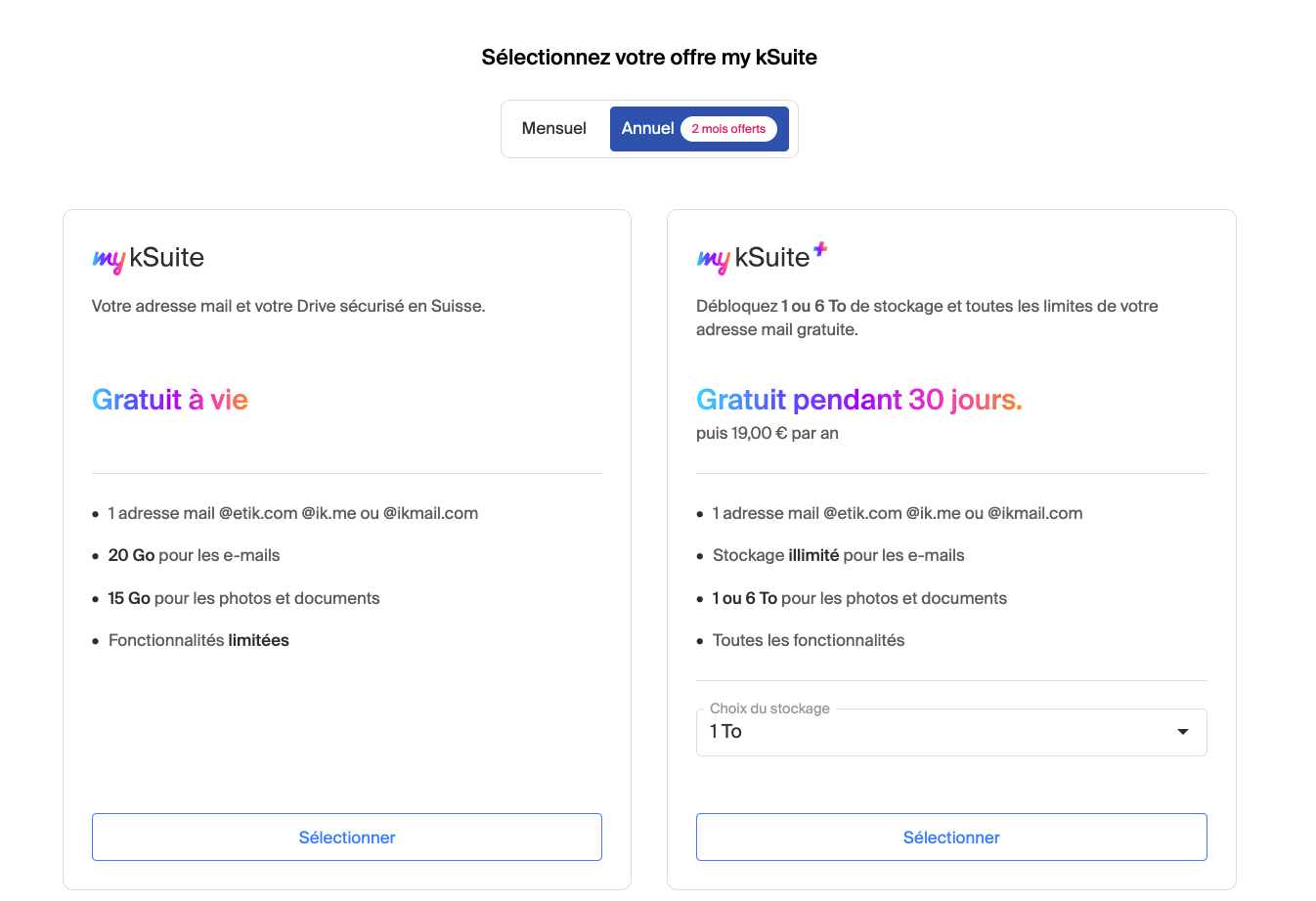Click the "my" gradient mark in the kSuite+ card

click(x=713, y=260)
